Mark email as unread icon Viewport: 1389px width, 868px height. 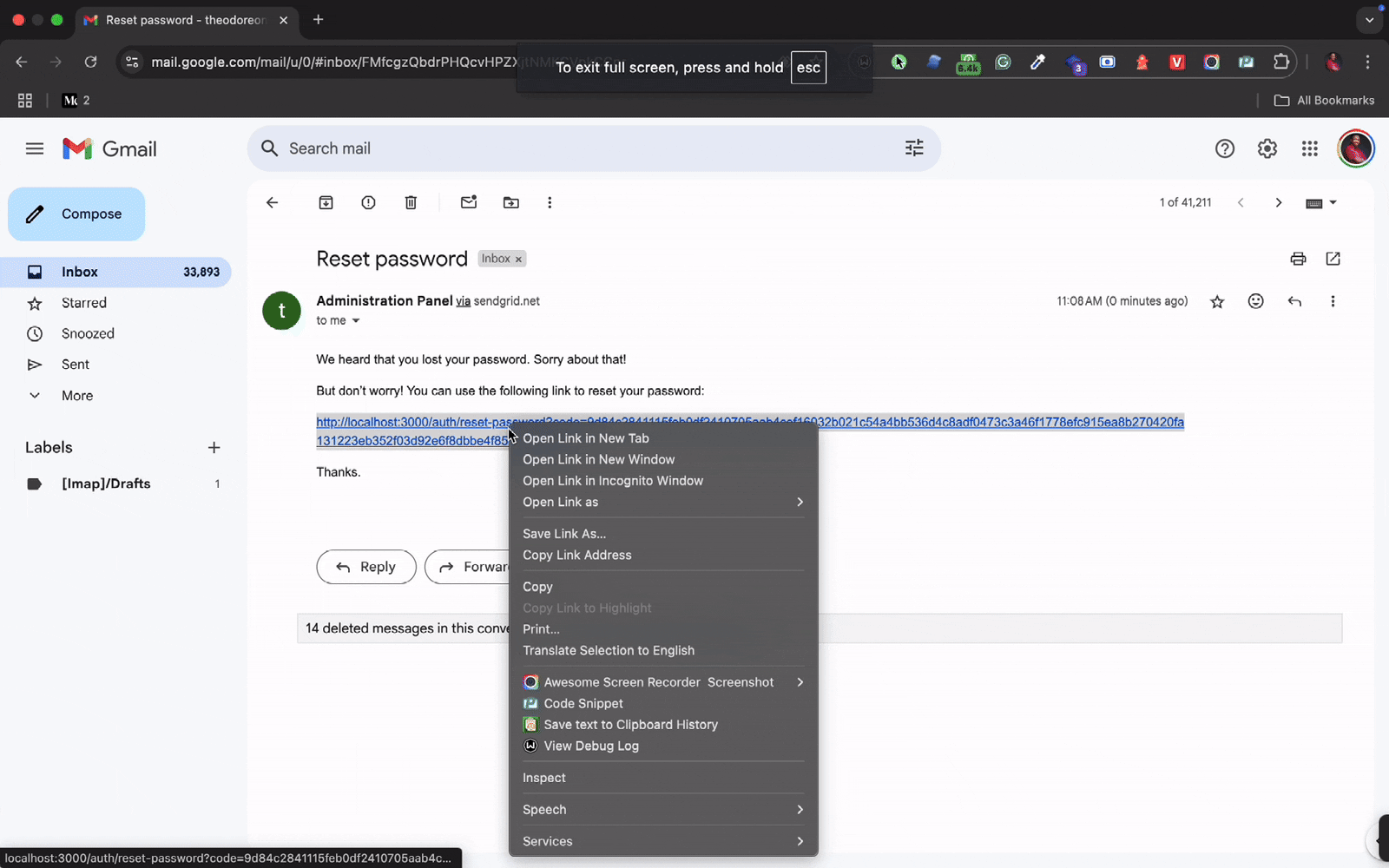tap(469, 202)
